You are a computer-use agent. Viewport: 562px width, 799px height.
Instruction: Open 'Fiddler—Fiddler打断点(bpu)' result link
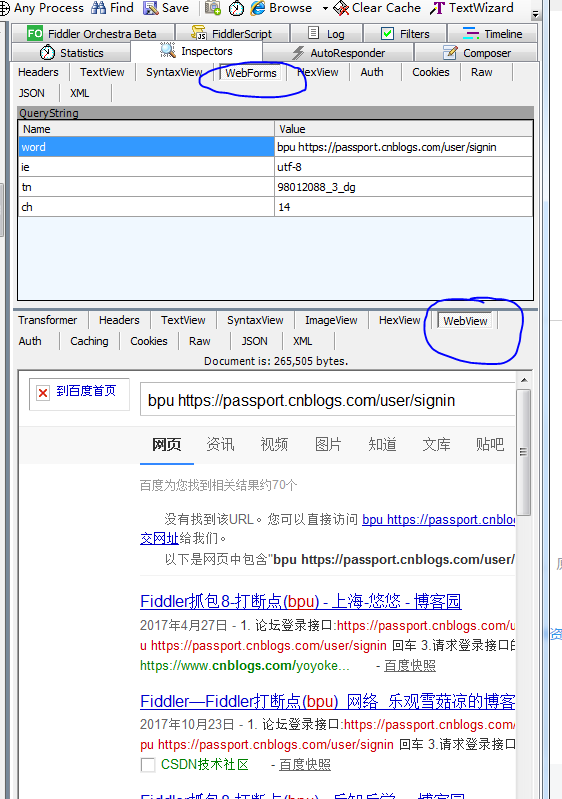click(x=328, y=702)
